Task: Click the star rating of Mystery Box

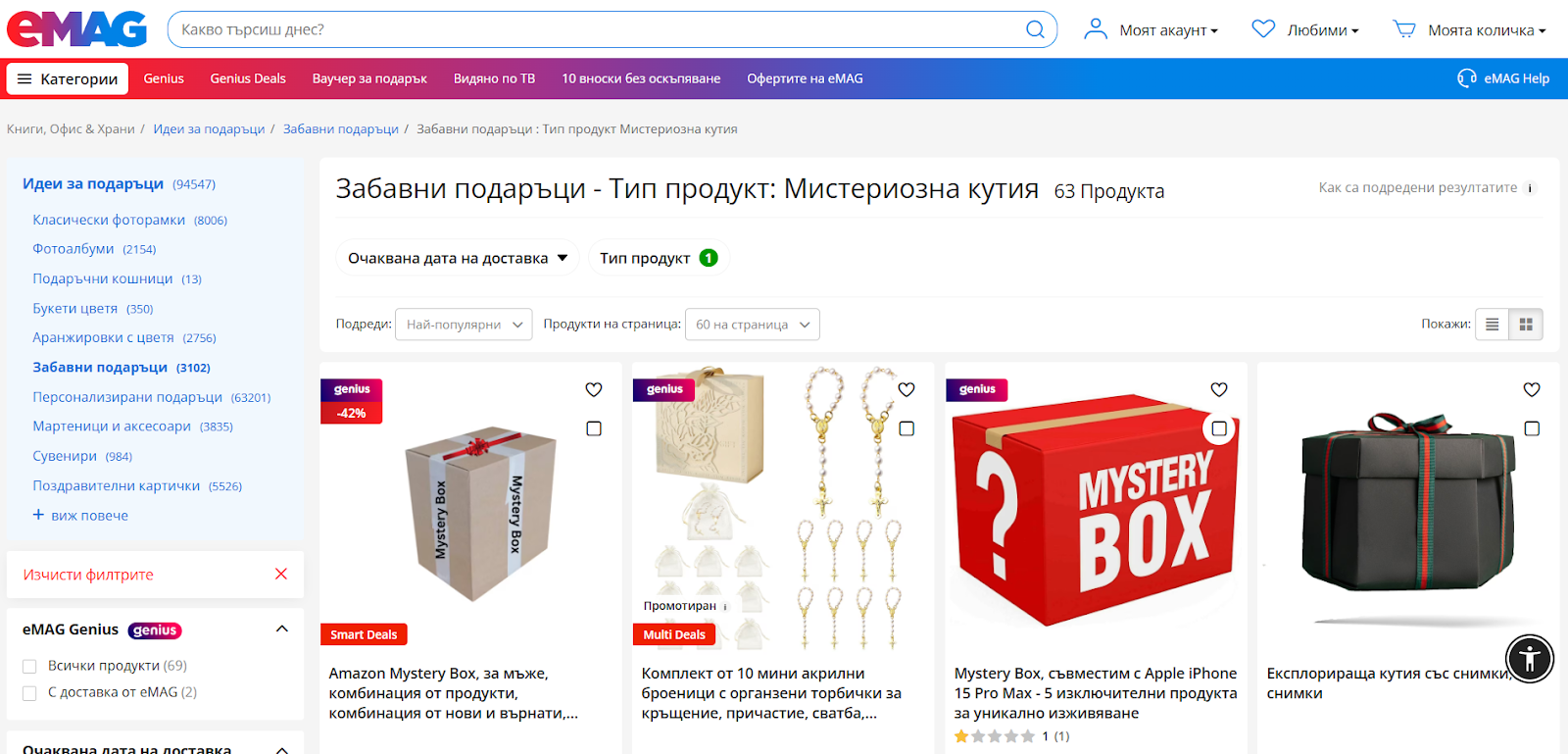Action: point(995,736)
